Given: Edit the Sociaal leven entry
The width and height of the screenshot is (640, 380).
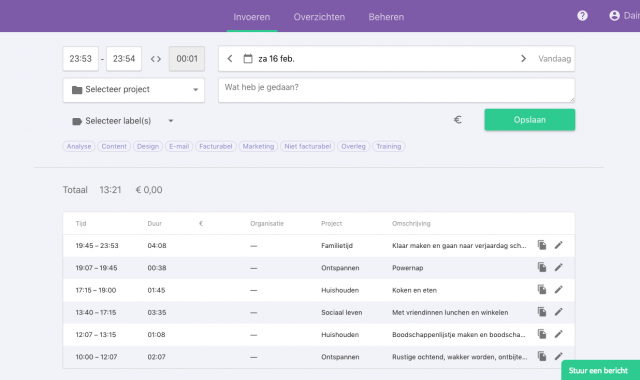Looking at the screenshot, I should point(559,312).
